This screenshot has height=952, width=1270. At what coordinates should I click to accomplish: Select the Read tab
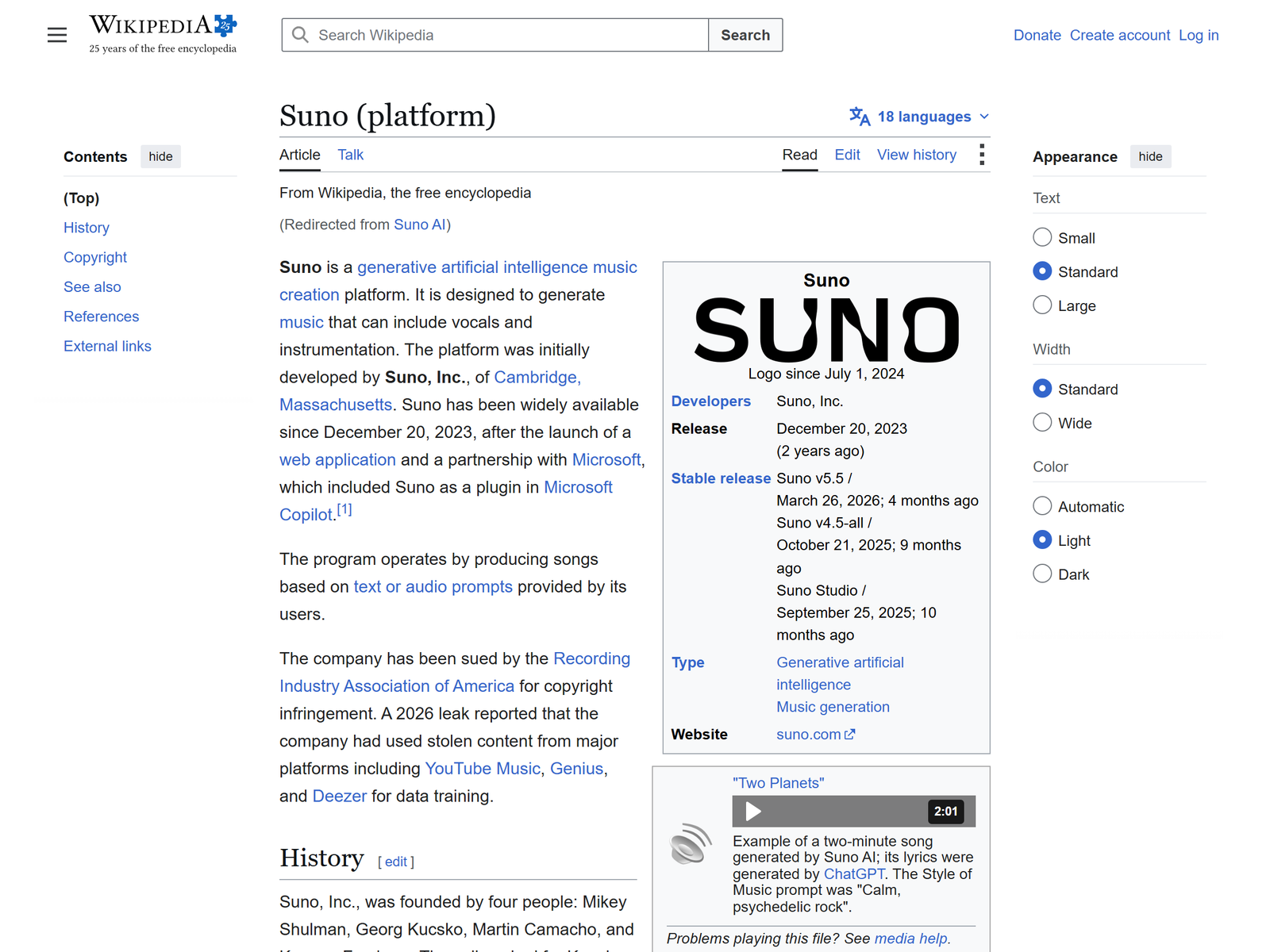click(x=799, y=155)
